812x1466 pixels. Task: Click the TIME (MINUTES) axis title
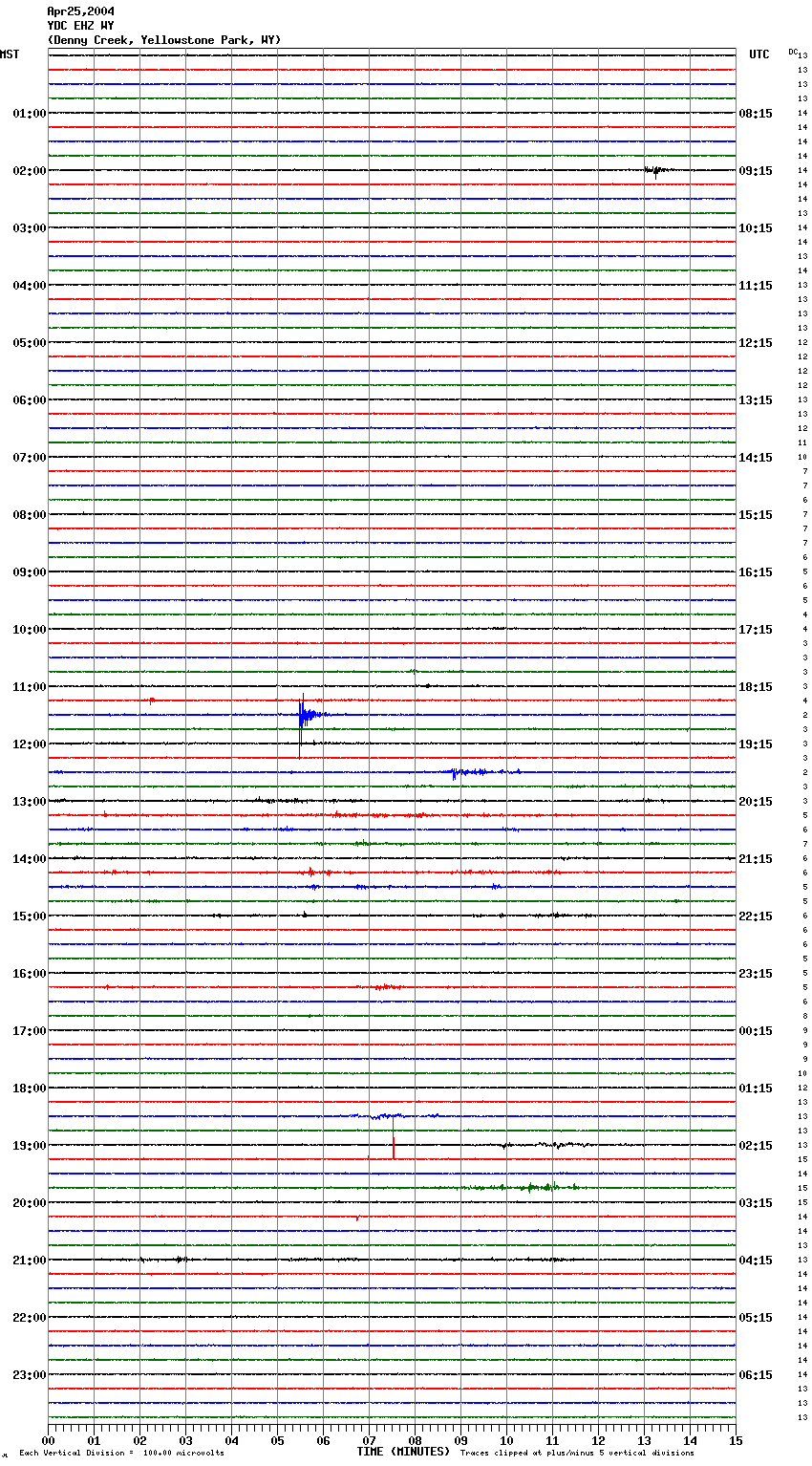(403, 1452)
